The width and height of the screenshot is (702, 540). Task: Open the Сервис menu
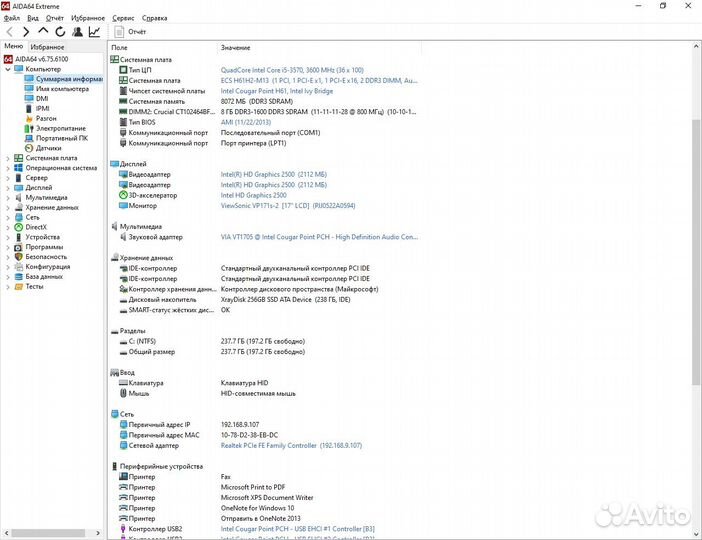pyautogui.click(x=123, y=18)
